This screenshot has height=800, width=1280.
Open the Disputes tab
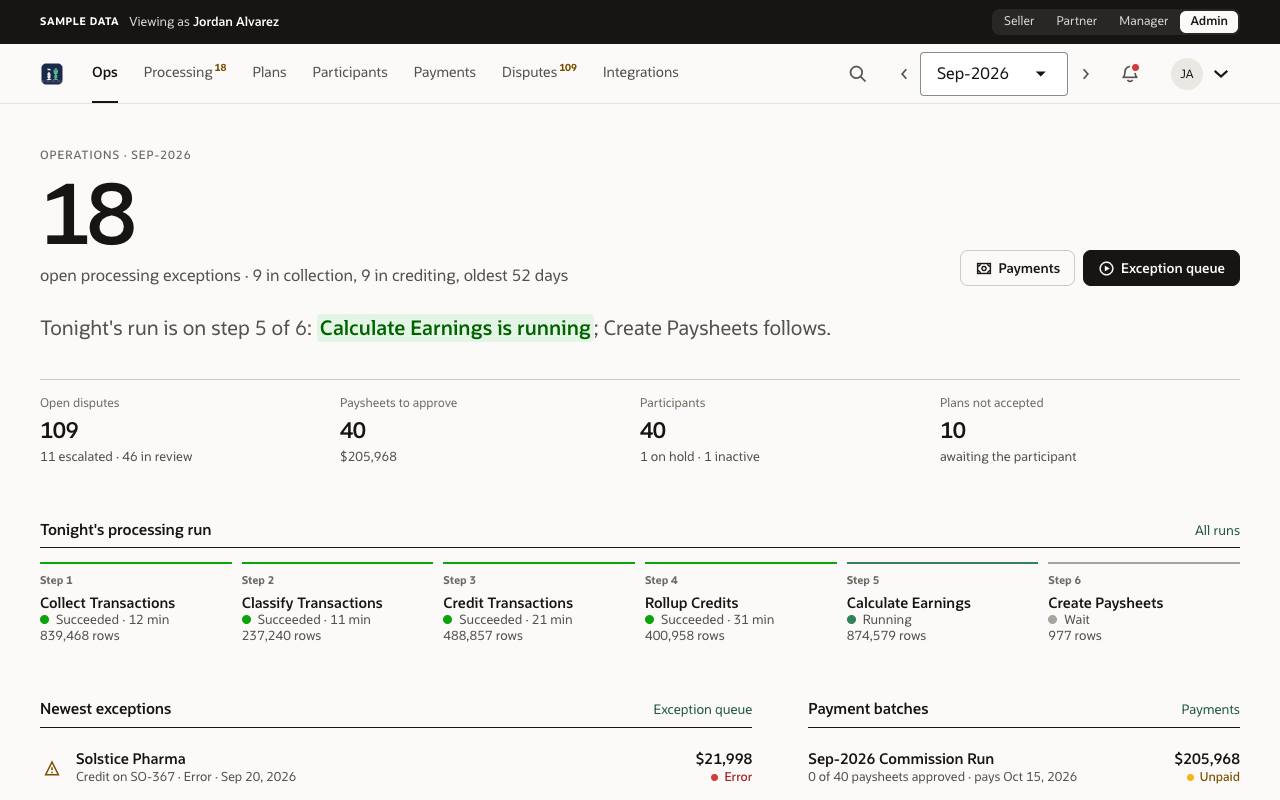coord(539,72)
